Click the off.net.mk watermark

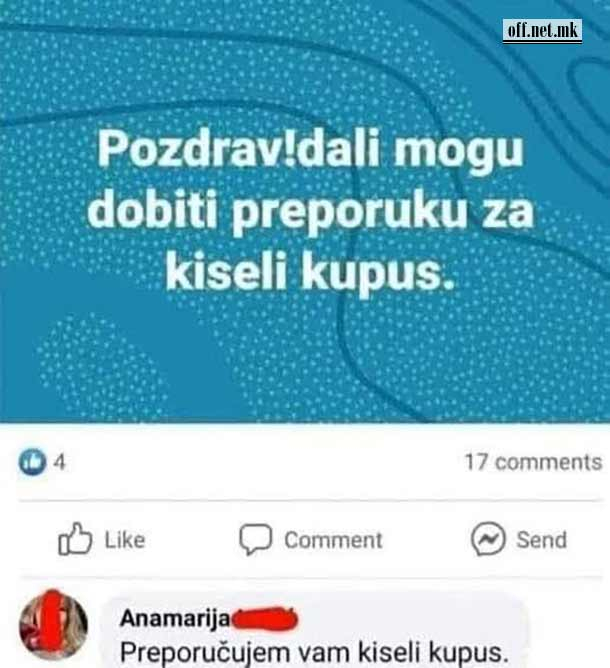click(x=542, y=31)
